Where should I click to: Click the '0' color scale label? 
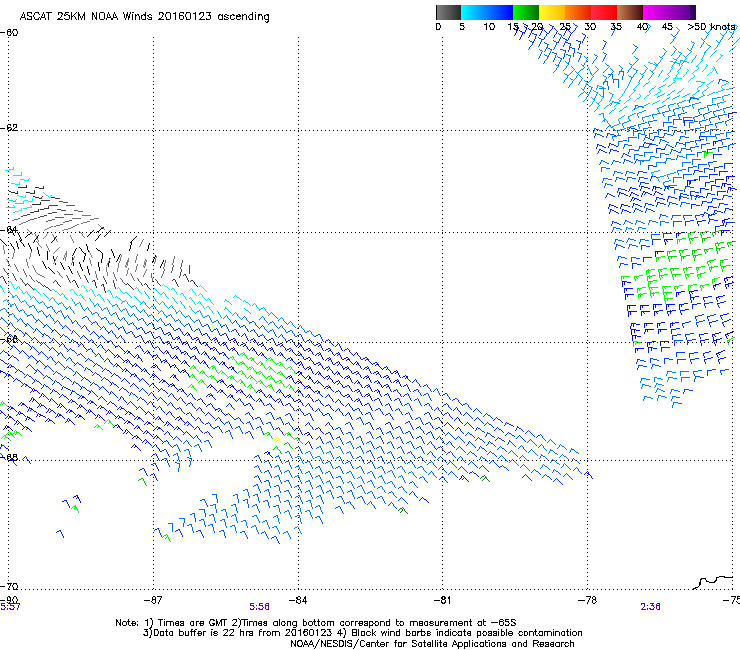[x=438, y=27]
